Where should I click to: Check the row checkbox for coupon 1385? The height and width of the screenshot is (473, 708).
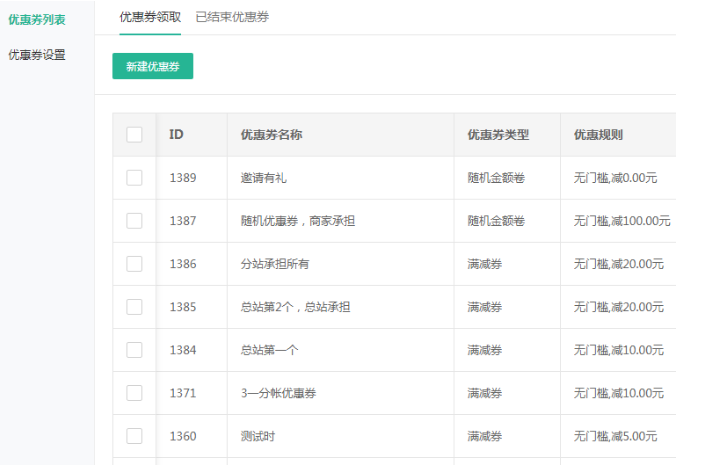(134, 307)
